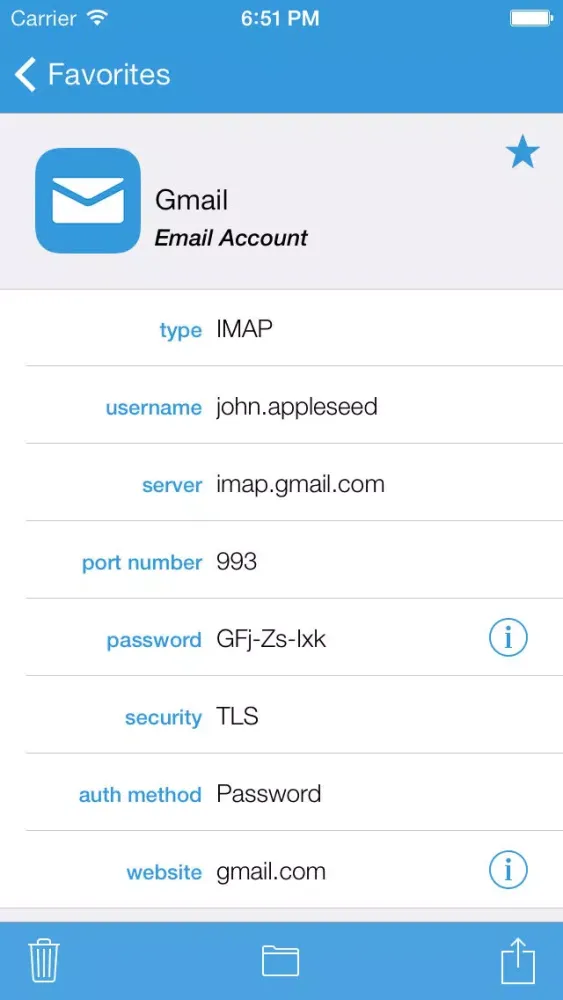The image size is (563, 1000).
Task: Tap the auth method field label
Action: tap(140, 795)
